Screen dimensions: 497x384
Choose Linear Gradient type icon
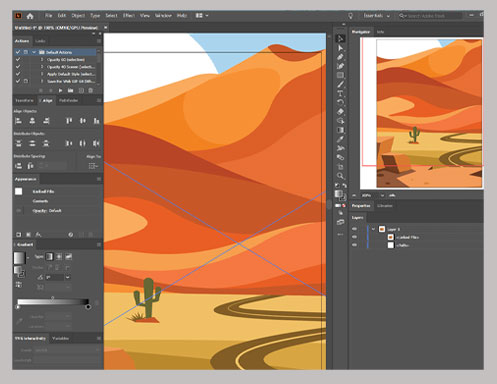tap(49, 257)
